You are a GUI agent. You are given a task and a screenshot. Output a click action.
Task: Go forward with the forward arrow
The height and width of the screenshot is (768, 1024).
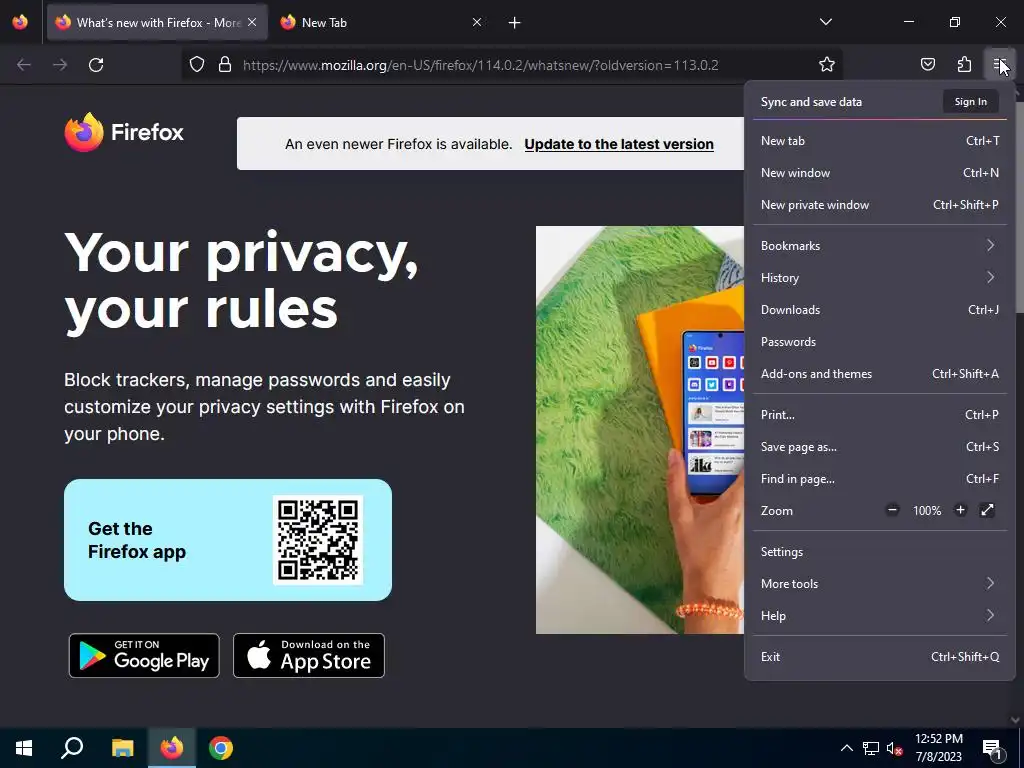[x=60, y=65]
